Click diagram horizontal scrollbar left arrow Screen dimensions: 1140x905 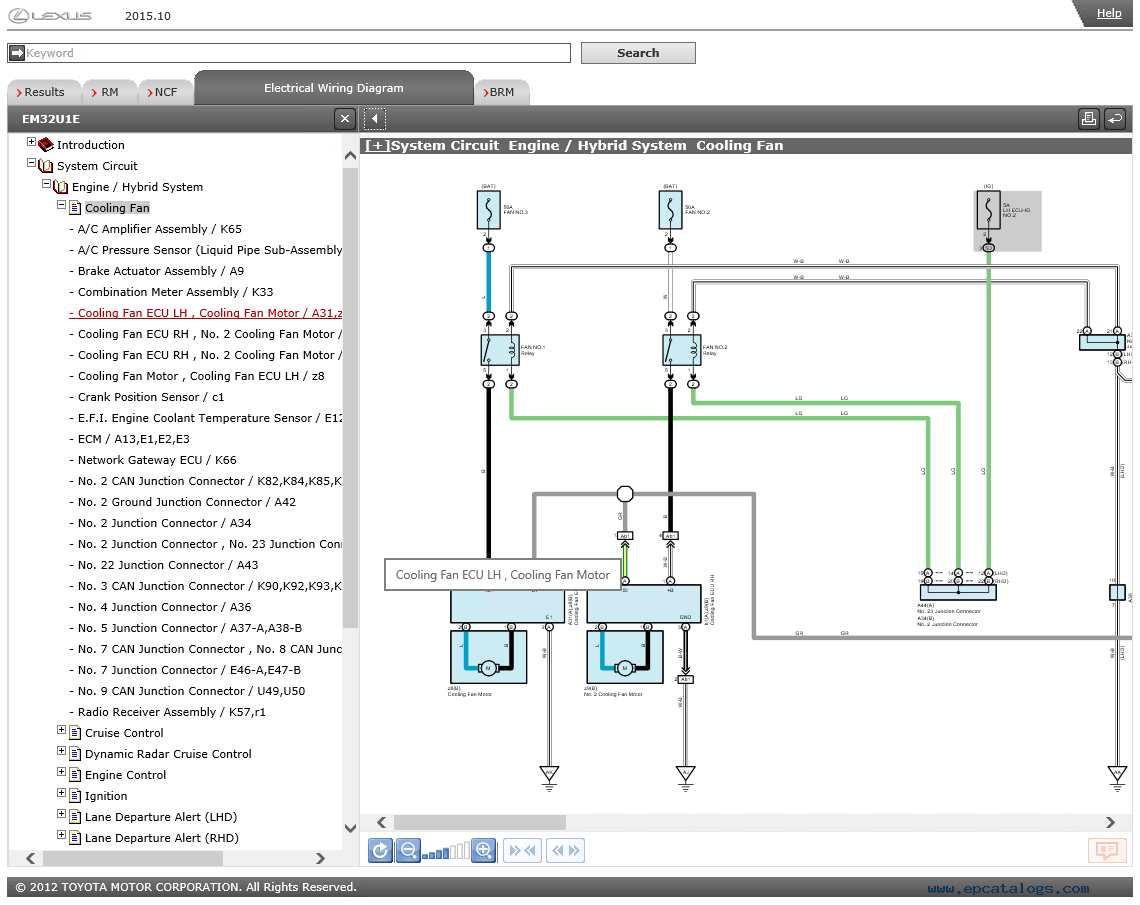point(381,822)
